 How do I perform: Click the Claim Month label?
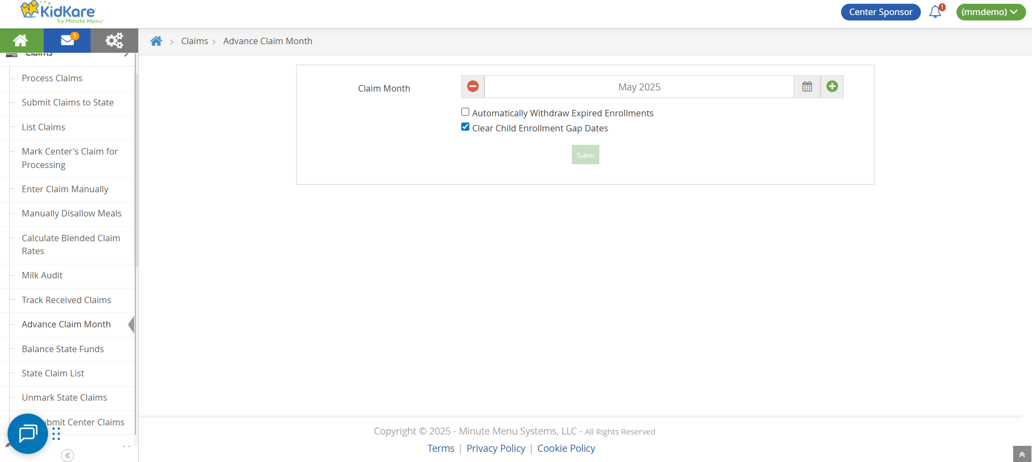tap(384, 88)
